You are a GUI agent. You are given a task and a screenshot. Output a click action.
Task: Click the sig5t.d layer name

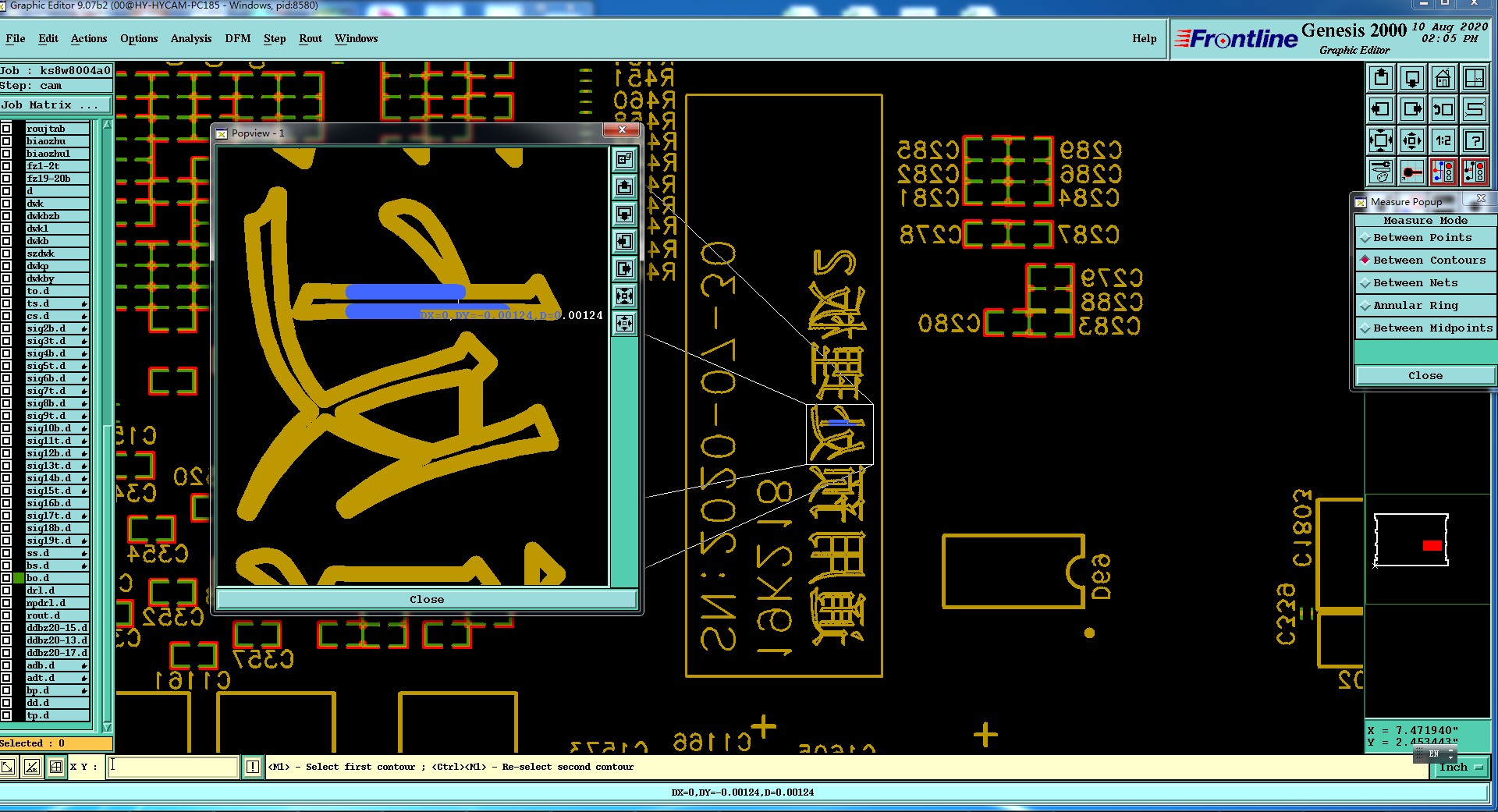[x=57, y=366]
